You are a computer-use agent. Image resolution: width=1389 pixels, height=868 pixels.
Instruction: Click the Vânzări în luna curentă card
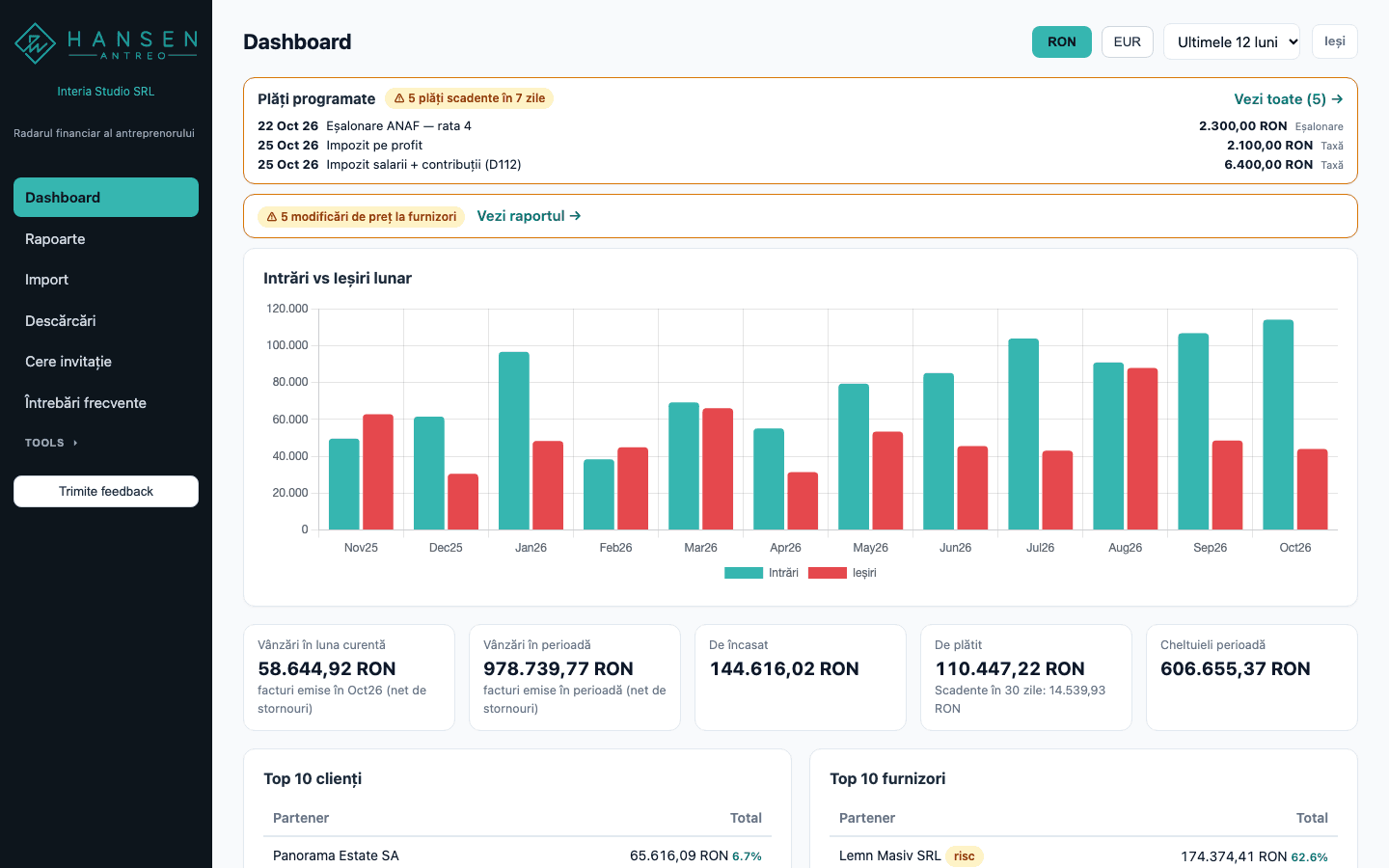(x=349, y=677)
